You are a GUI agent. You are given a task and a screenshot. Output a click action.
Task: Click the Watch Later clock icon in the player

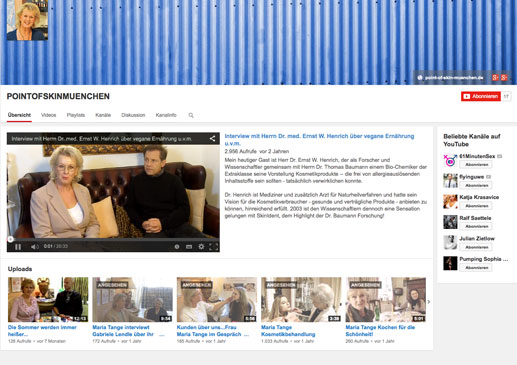tap(177, 247)
